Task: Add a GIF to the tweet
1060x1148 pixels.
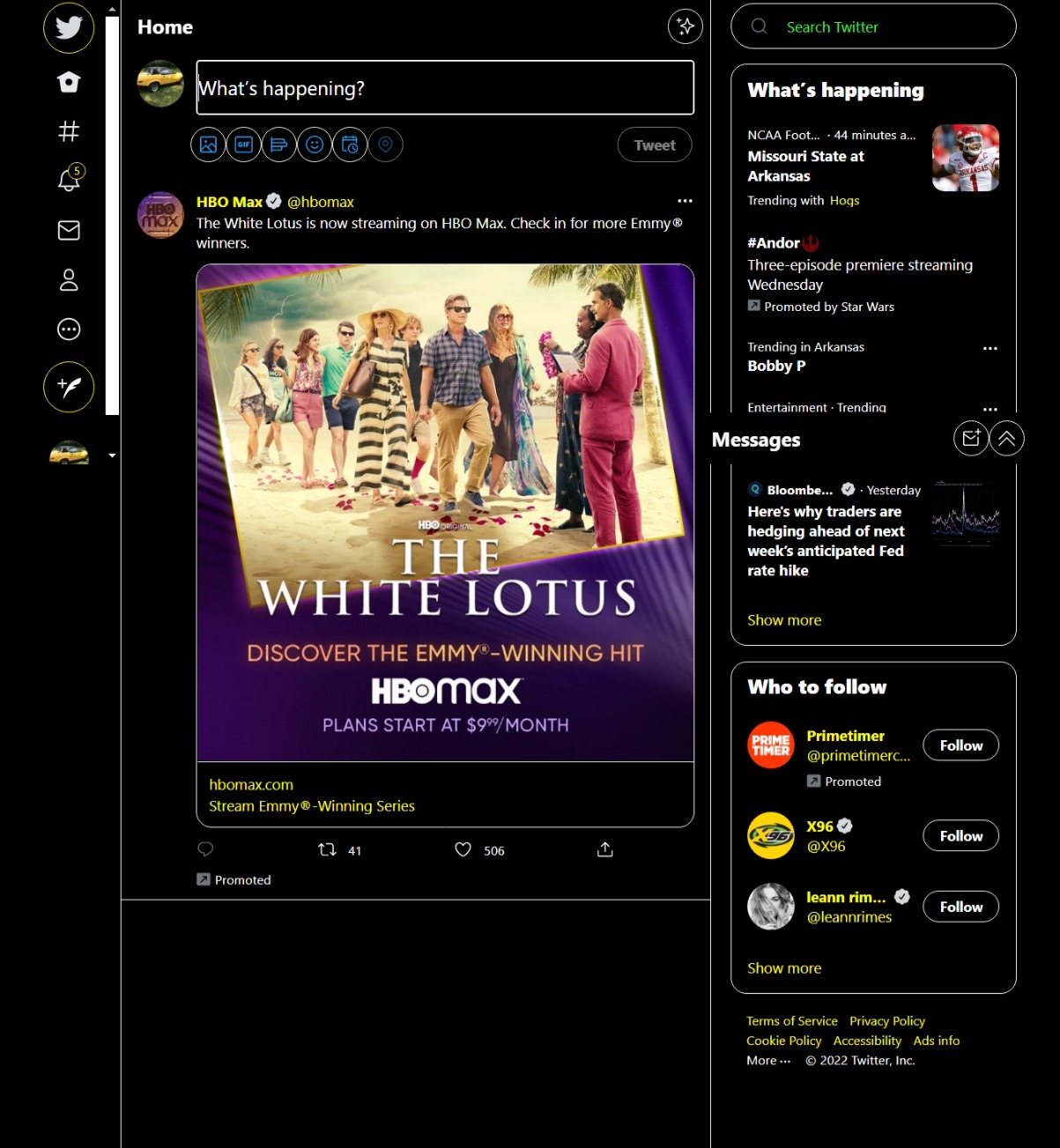Action: 244,144
